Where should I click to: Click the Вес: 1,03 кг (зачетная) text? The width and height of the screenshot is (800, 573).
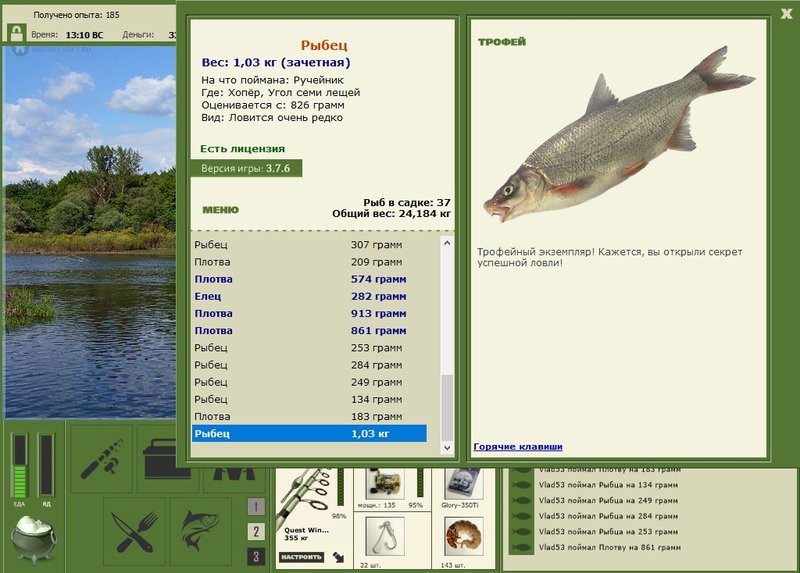coord(276,63)
